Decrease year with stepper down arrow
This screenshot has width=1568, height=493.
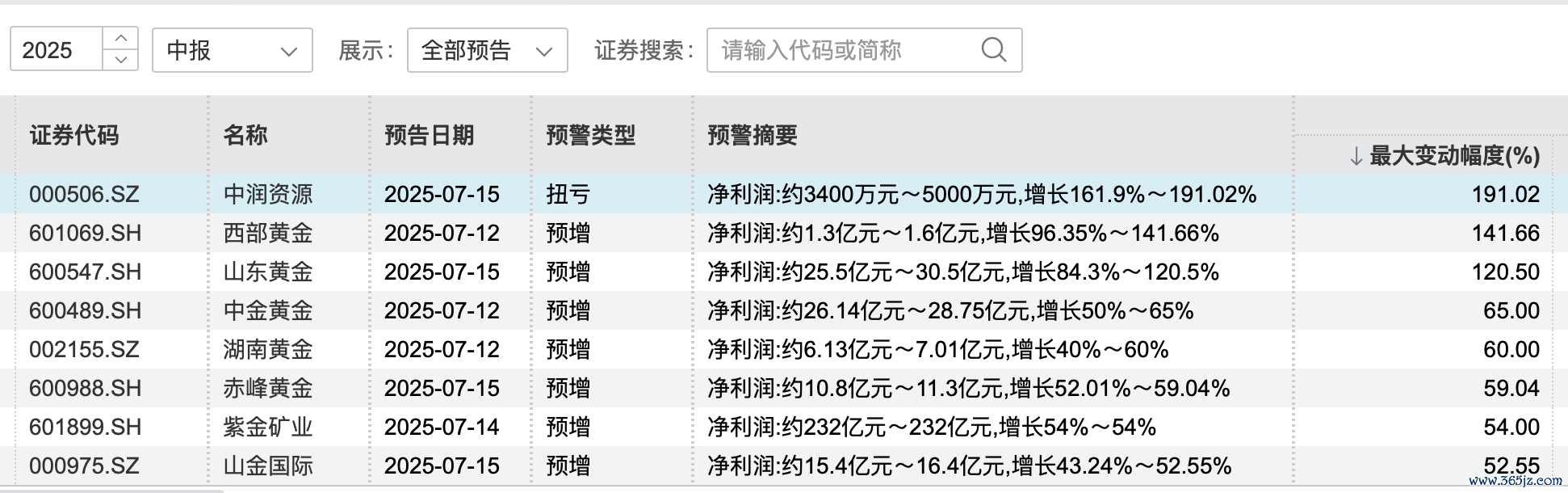[x=121, y=60]
